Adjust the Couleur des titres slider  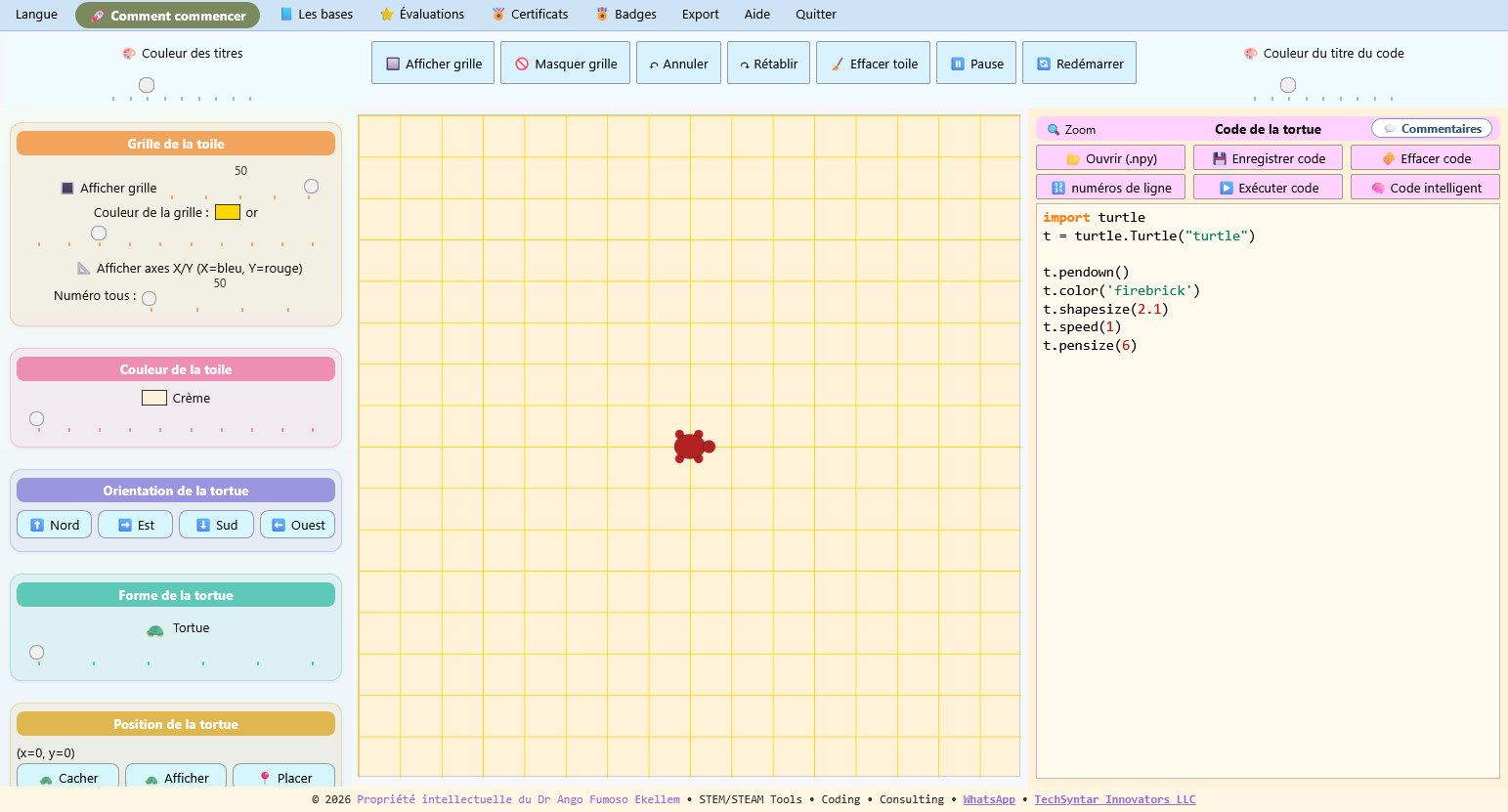147,85
